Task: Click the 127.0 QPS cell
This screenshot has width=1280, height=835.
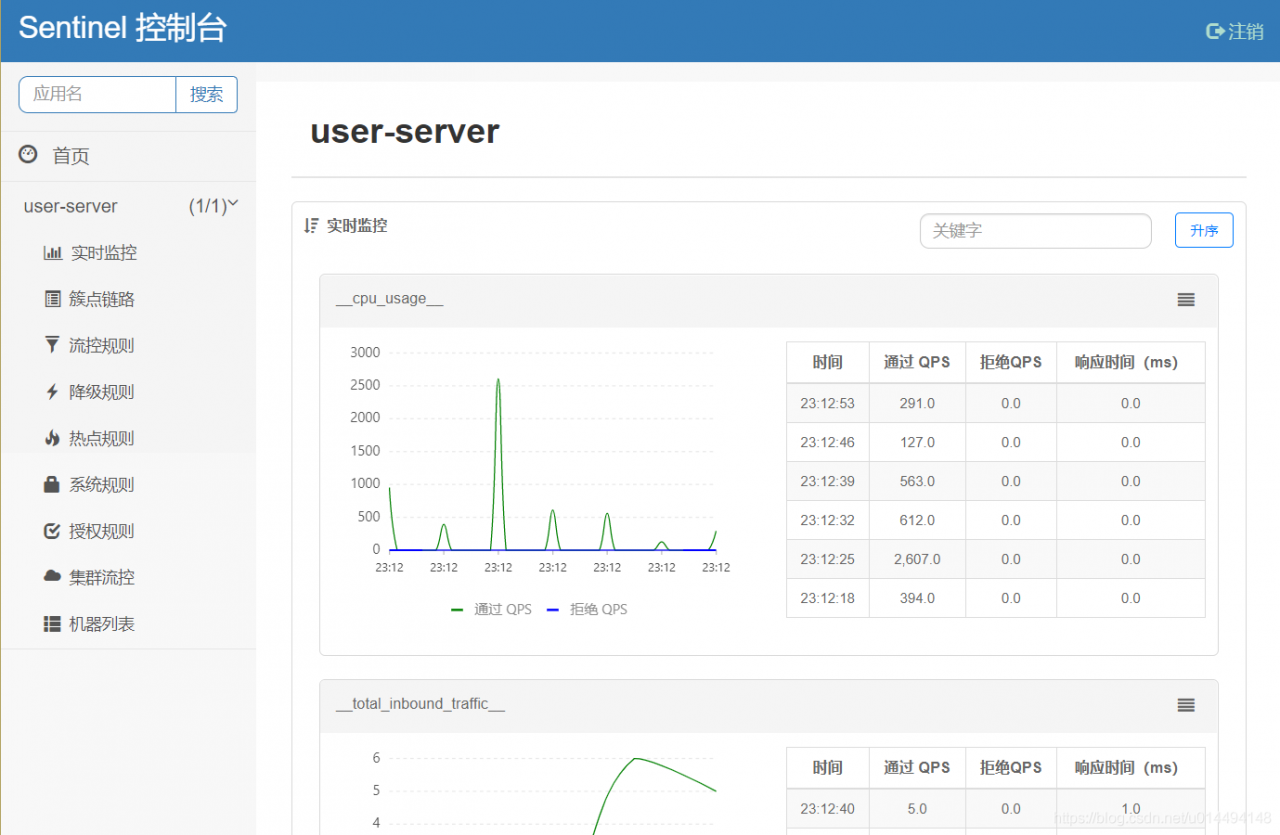Action: pyautogui.click(x=917, y=442)
